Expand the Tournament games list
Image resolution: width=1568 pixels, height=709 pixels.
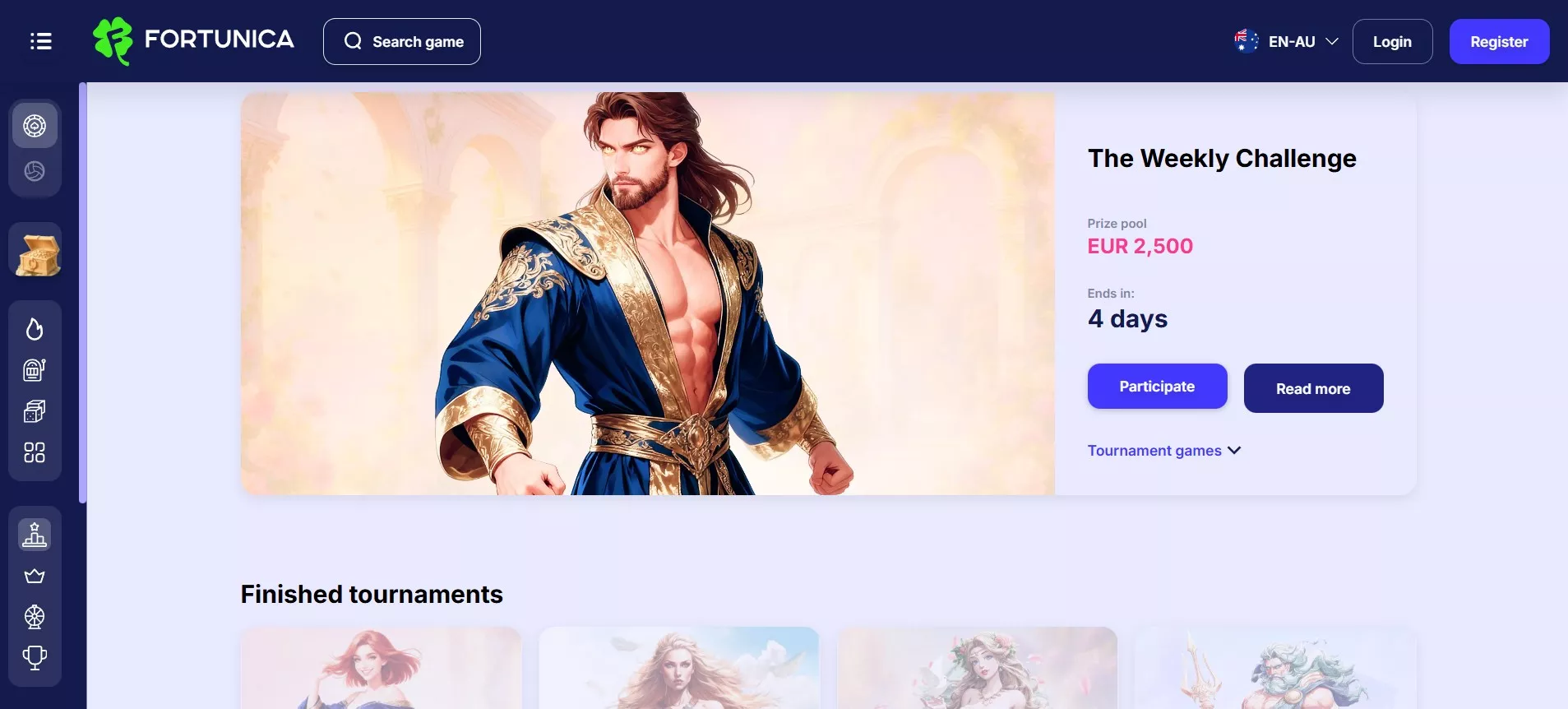1164,451
